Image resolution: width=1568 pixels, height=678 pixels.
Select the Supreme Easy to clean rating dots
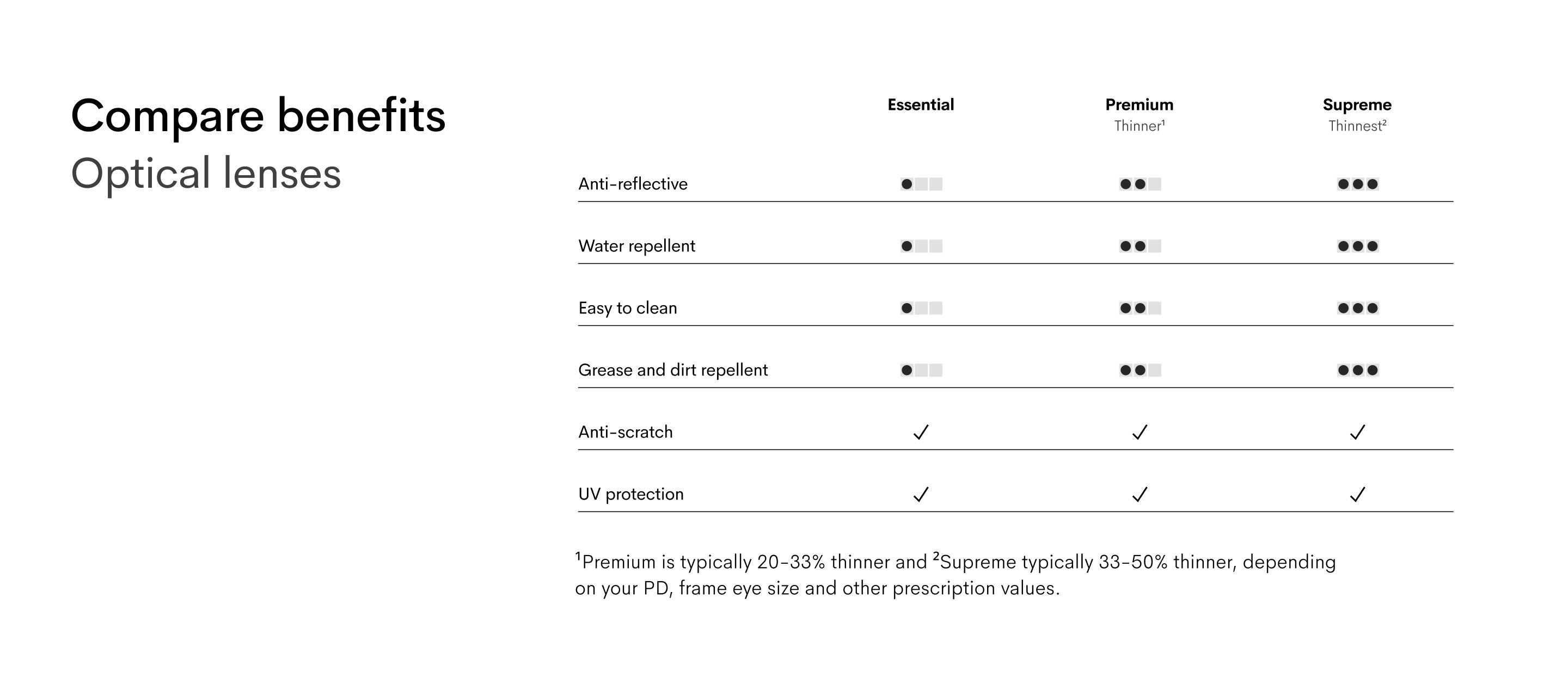1357,308
